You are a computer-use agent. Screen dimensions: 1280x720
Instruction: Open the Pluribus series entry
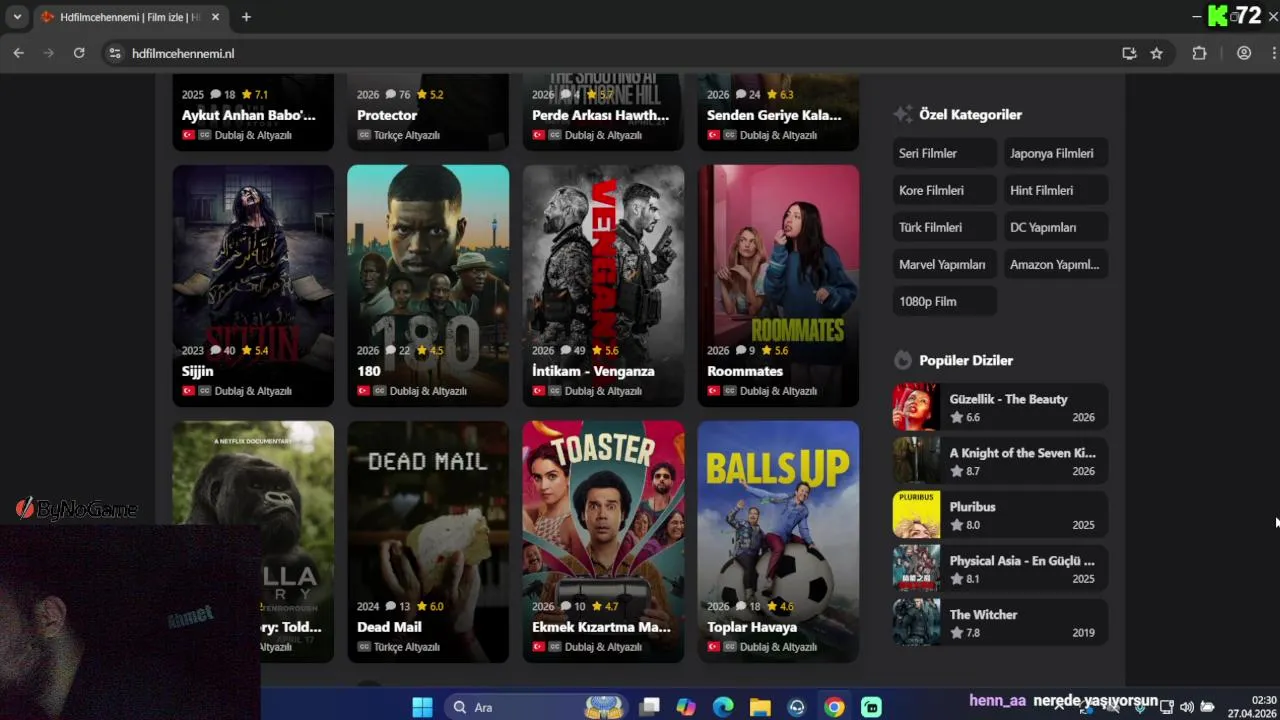tap(1000, 515)
